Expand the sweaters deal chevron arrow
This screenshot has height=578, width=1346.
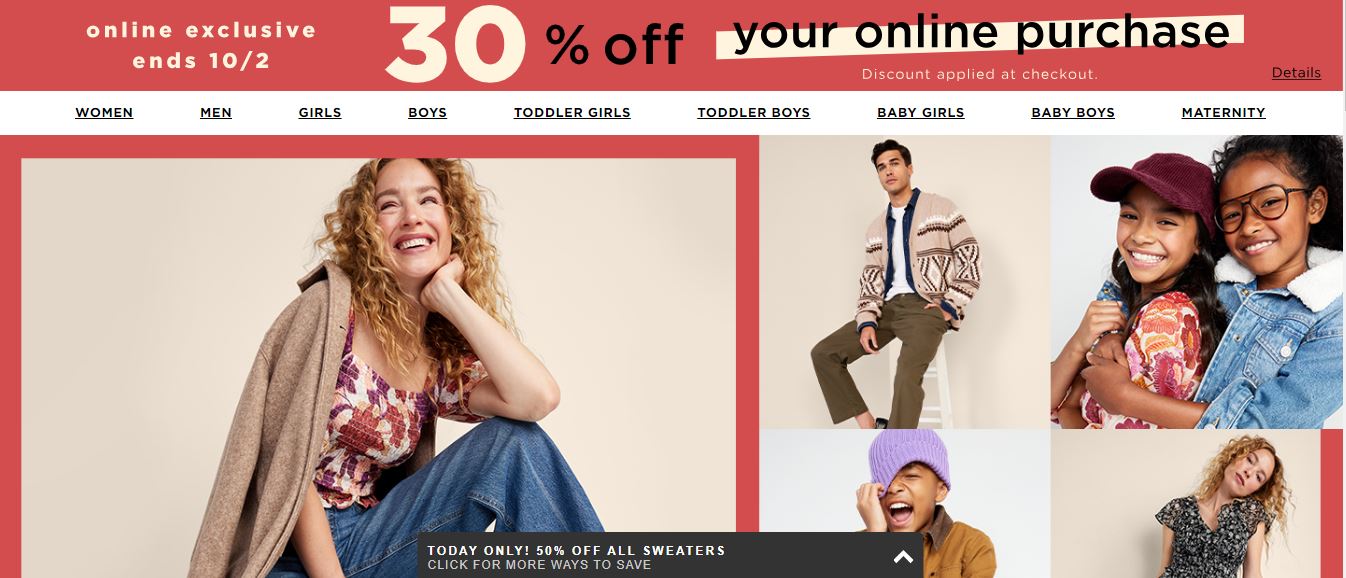coord(903,557)
